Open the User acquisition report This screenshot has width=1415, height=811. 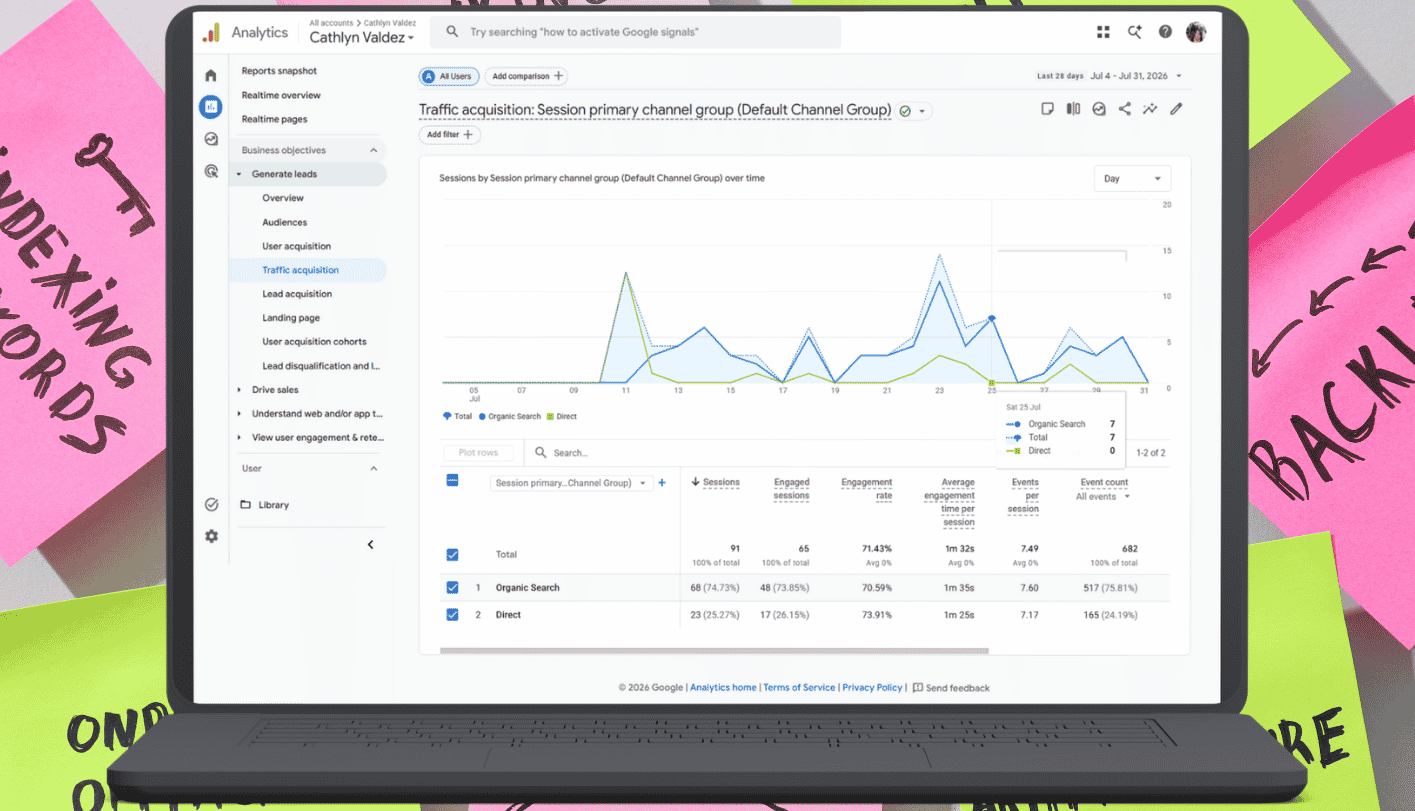point(297,246)
